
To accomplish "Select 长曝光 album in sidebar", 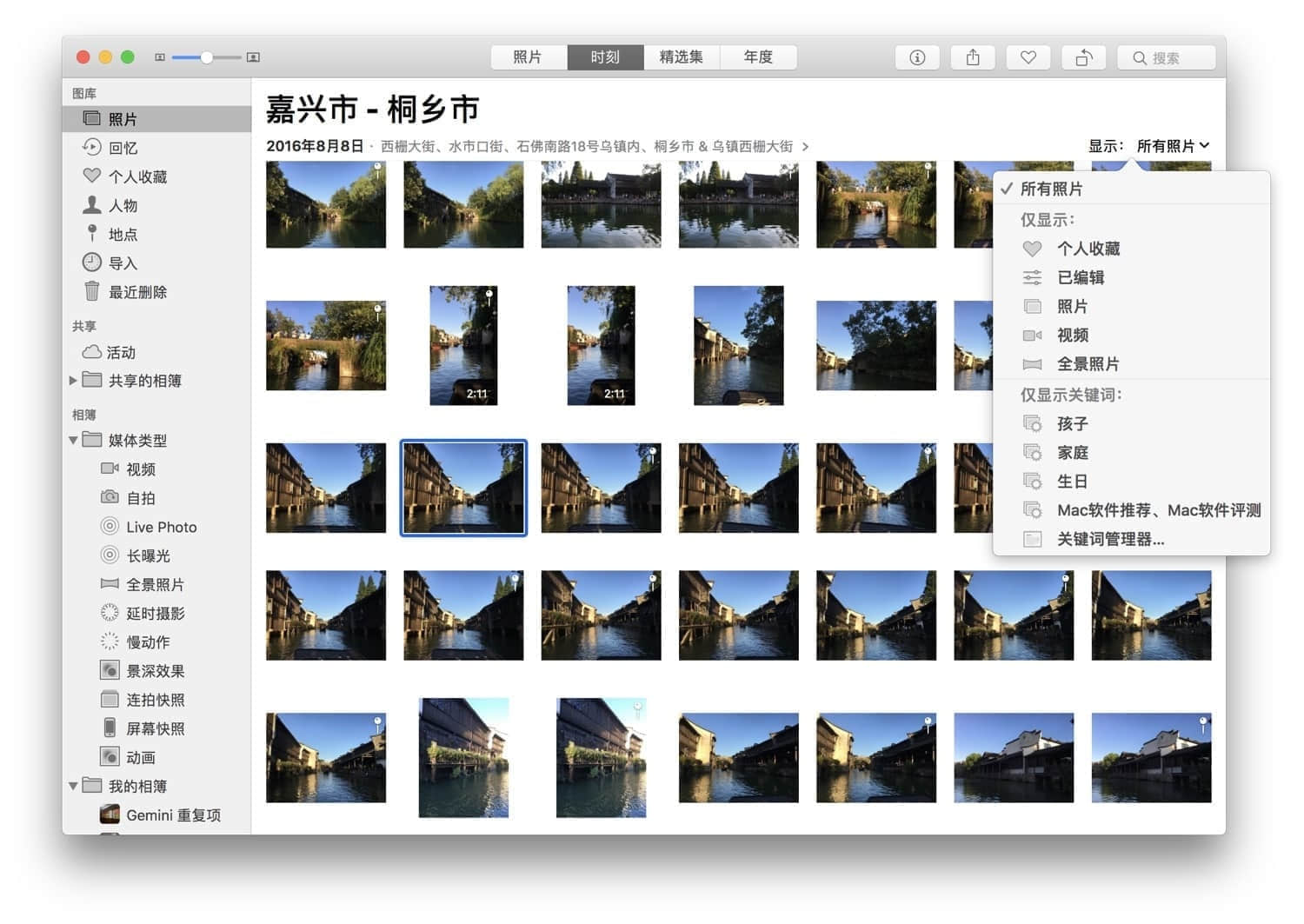I will [x=156, y=555].
